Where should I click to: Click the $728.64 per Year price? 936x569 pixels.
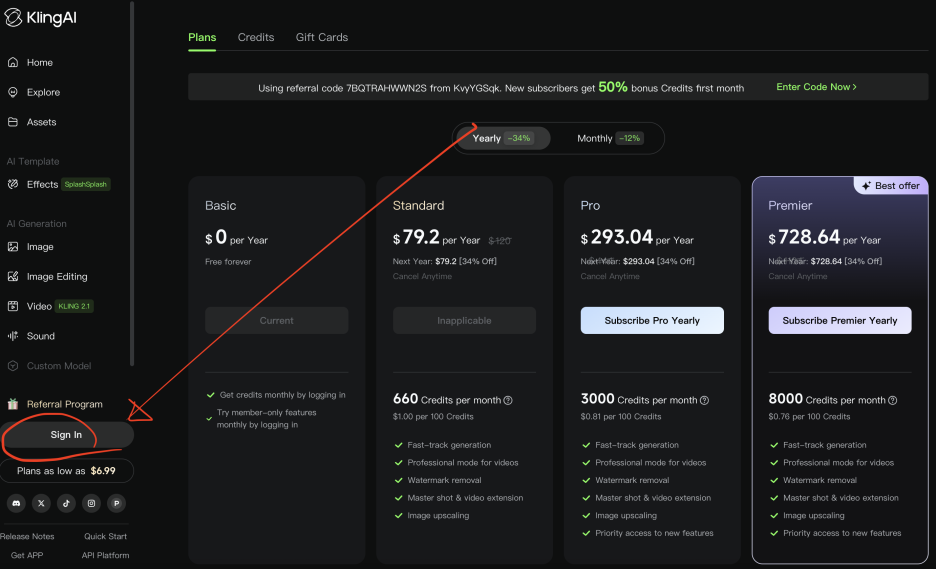coord(824,238)
